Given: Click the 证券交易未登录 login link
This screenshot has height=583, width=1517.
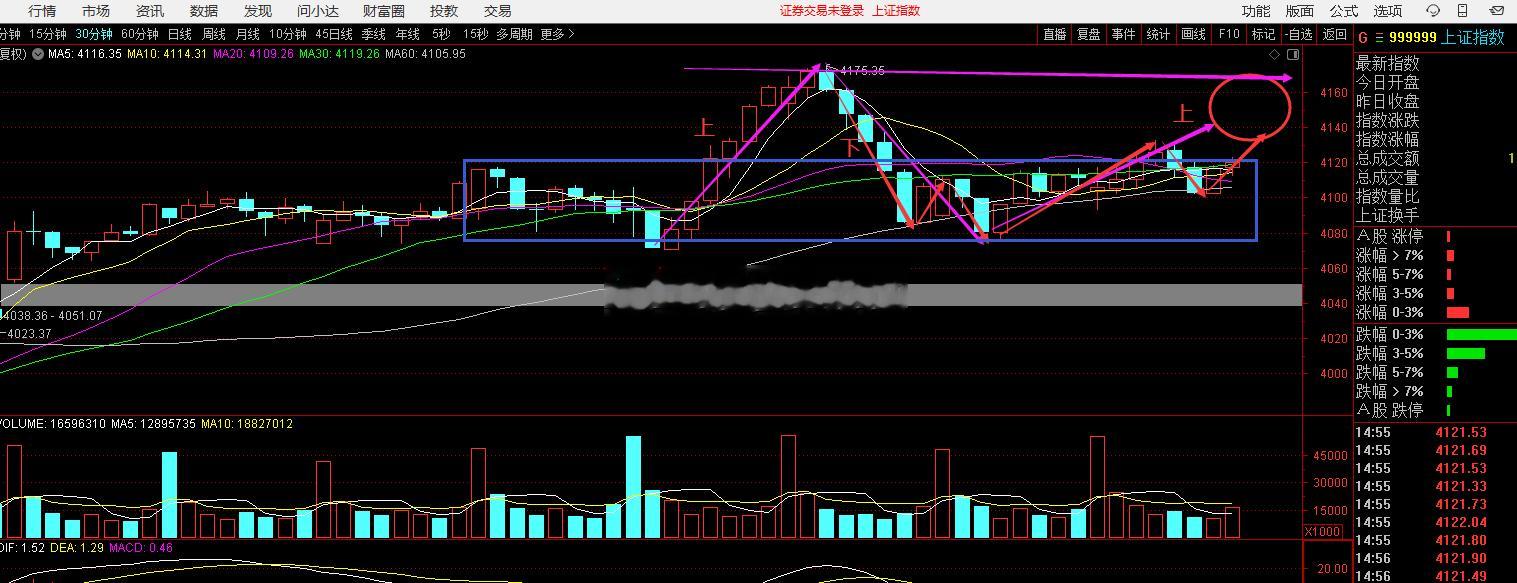Looking at the screenshot, I should (822, 11).
